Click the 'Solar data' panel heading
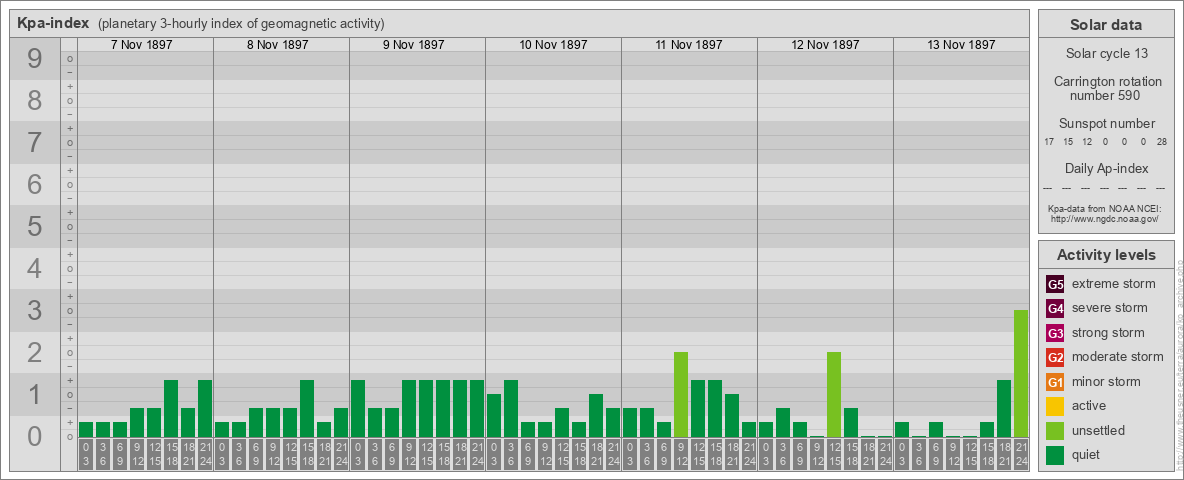Screen dimensions: 1184x480 [1106, 25]
